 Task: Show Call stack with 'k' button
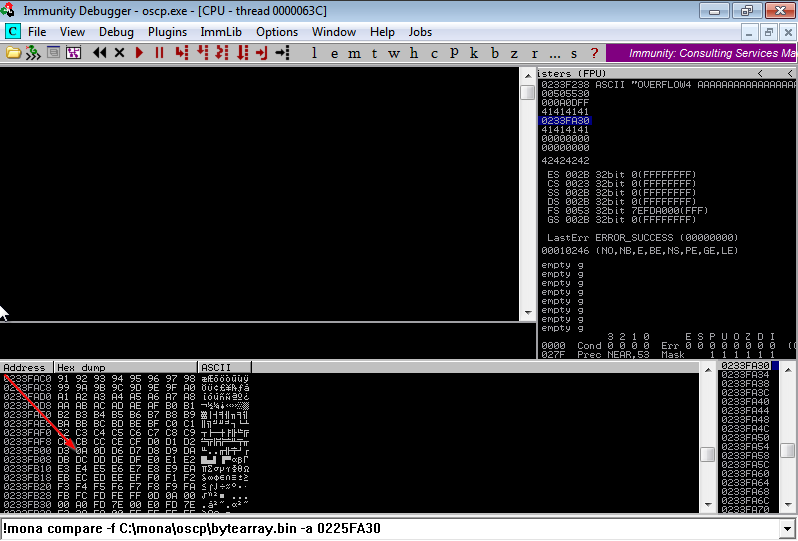(474, 53)
